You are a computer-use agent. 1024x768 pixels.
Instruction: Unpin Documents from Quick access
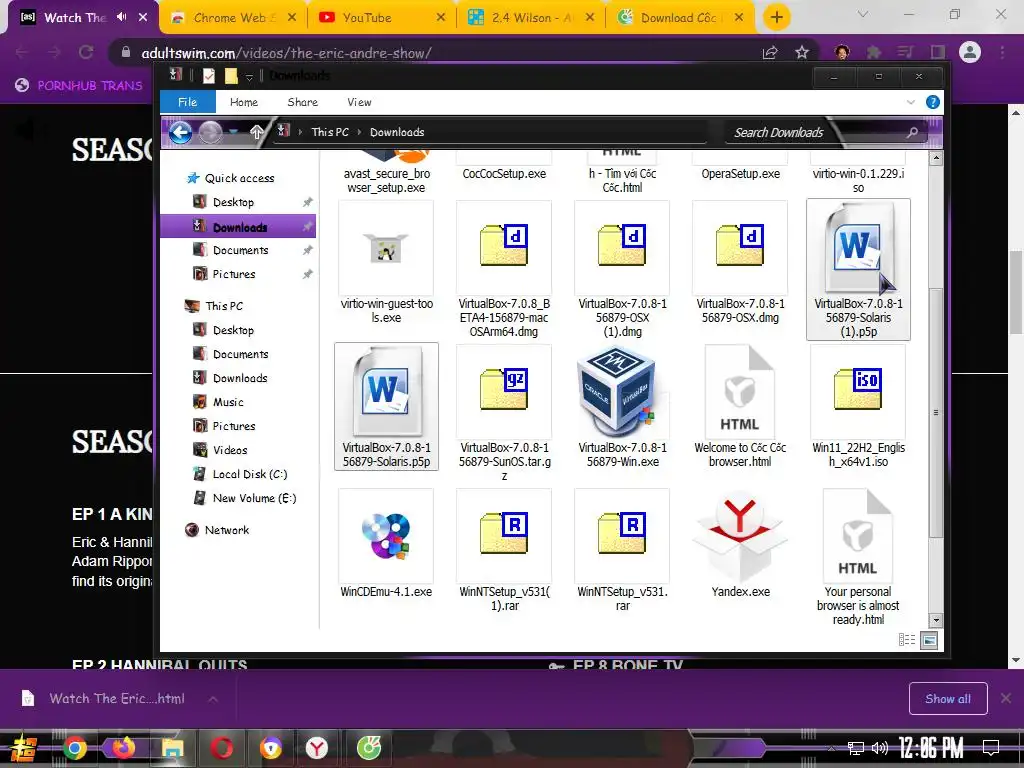(x=308, y=250)
